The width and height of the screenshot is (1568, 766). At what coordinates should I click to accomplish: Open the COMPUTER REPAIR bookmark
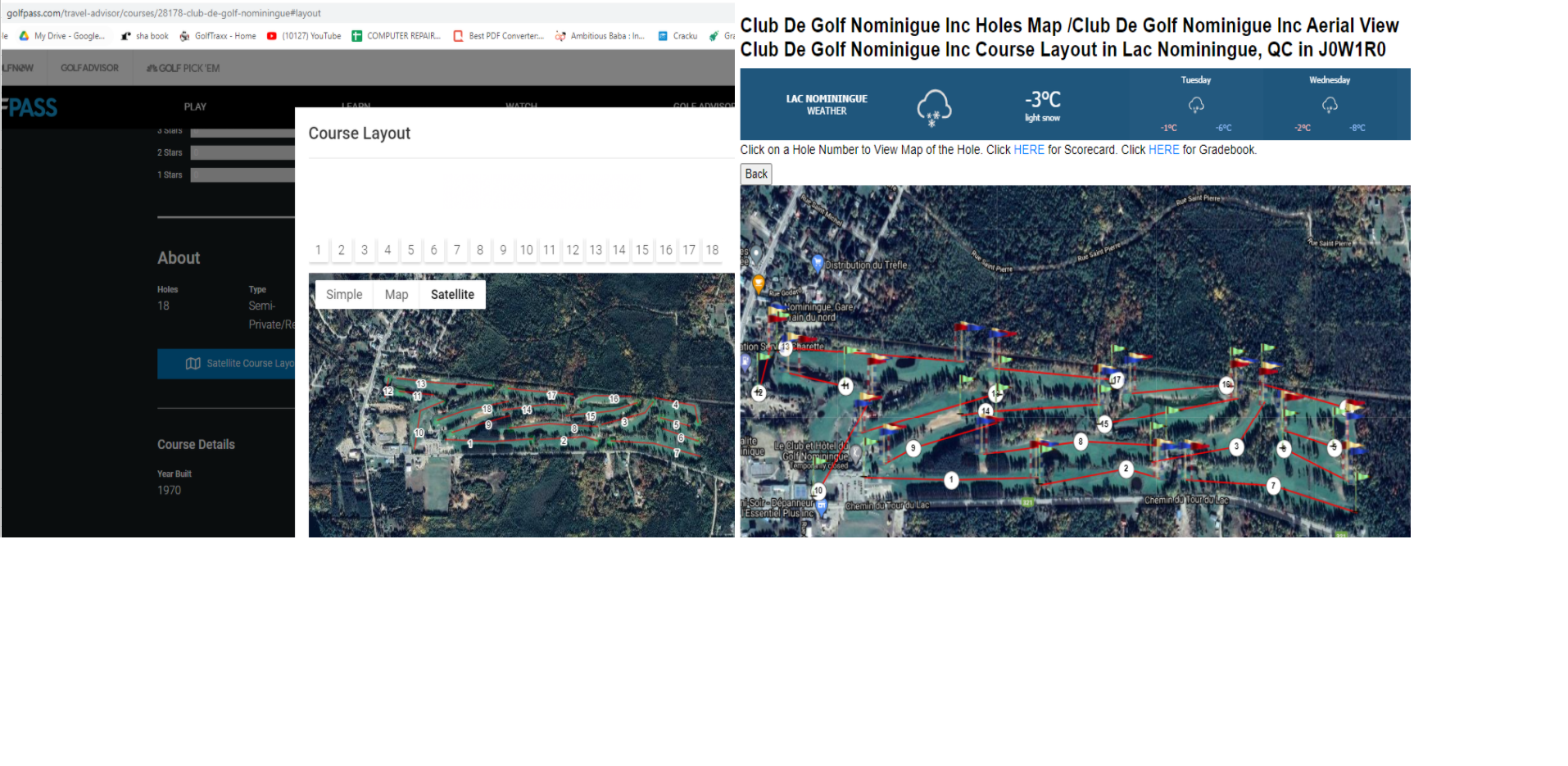(397, 36)
